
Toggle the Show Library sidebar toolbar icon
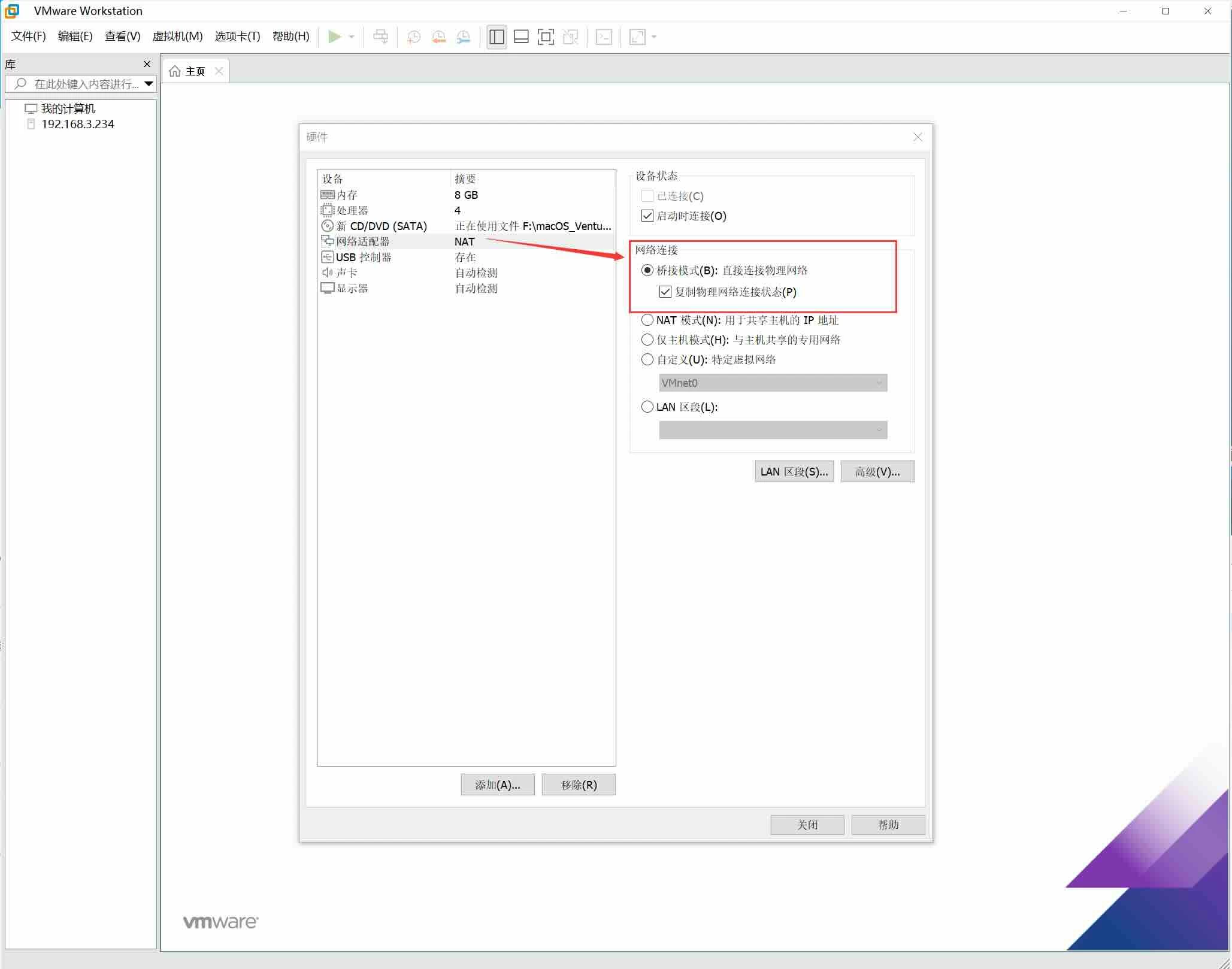coord(497,37)
